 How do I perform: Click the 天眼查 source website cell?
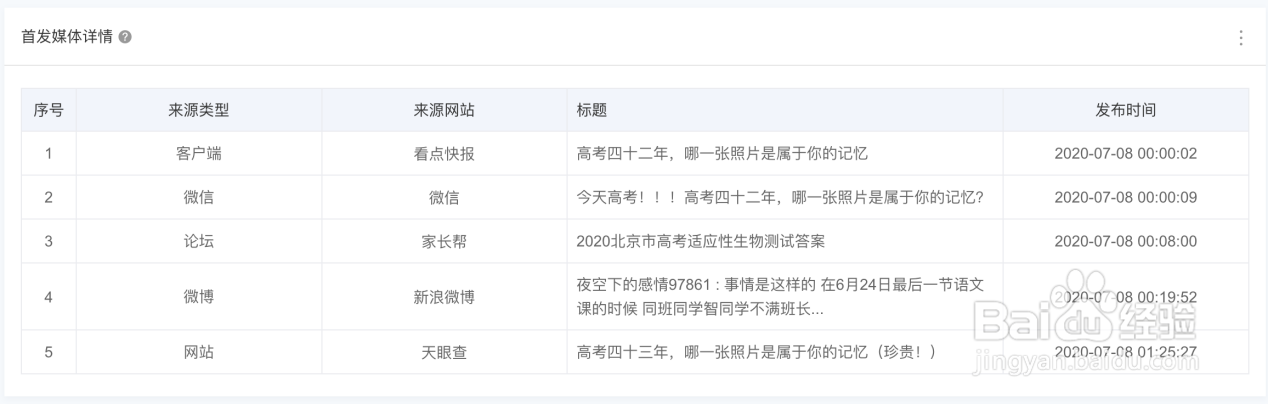coord(444,352)
